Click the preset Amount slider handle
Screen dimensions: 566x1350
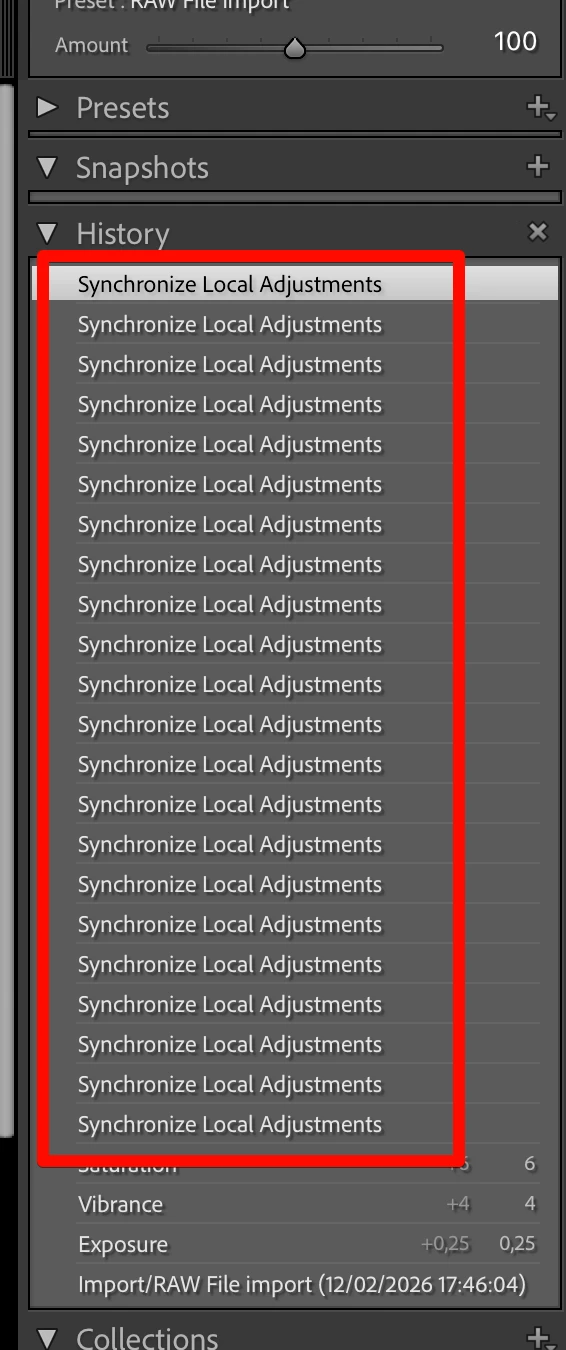coord(294,47)
